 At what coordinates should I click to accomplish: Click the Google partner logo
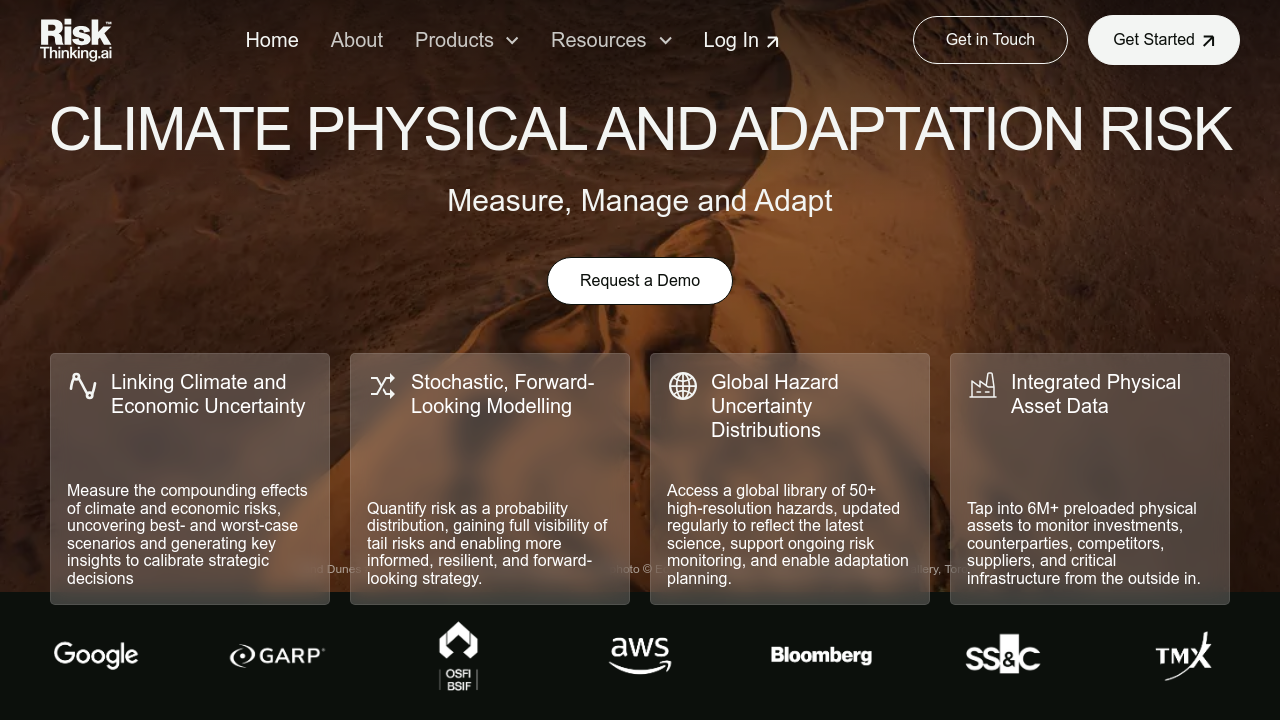coord(96,656)
